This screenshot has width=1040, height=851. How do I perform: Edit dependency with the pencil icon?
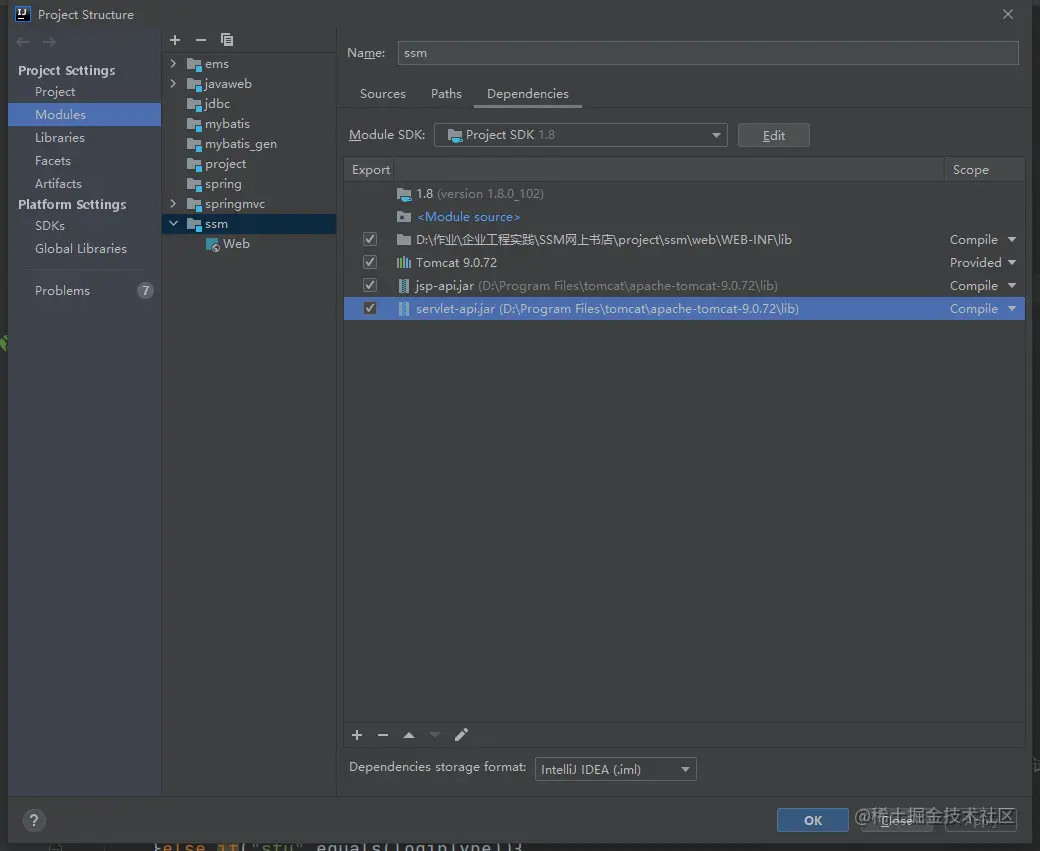461,735
